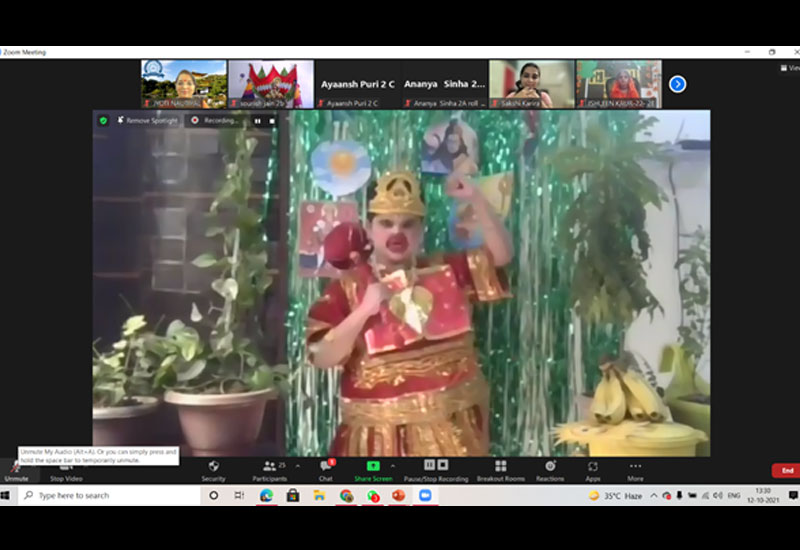This screenshot has width=800, height=550.
Task: Open the battery status tray icon
Action: (692, 495)
